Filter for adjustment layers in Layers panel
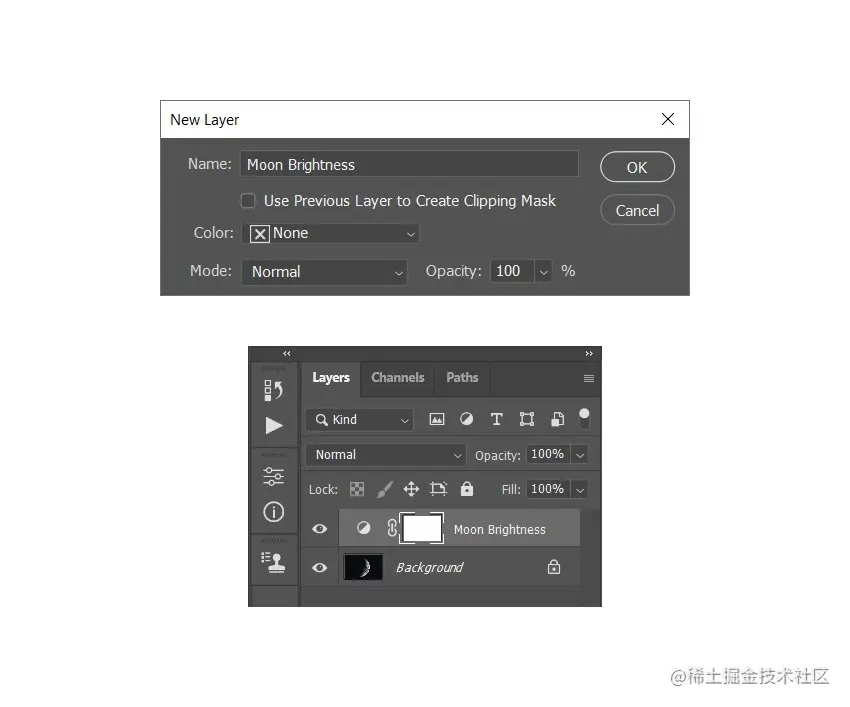Screen dimensions: 850x707 pos(466,419)
